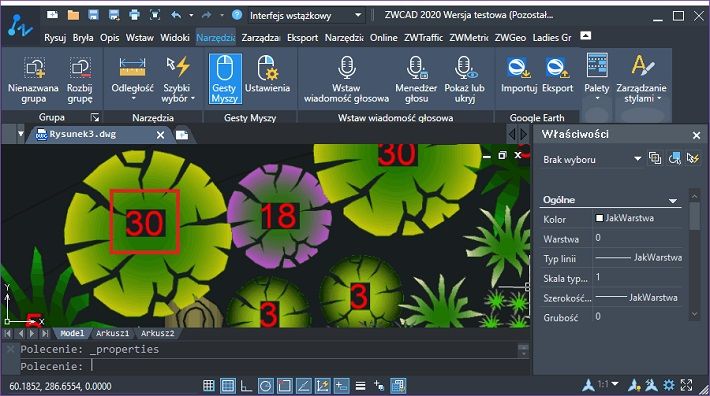The image size is (710, 396).
Task: Close the Rysunek3.dwg drawing tab
Action: click(160, 135)
